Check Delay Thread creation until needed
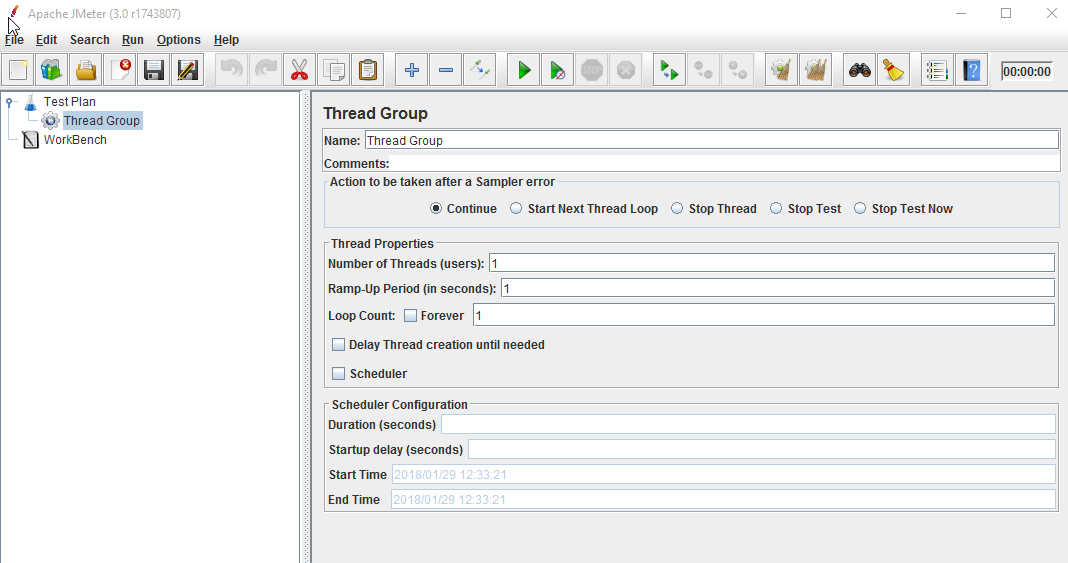The image size is (1068, 563). tap(339, 344)
